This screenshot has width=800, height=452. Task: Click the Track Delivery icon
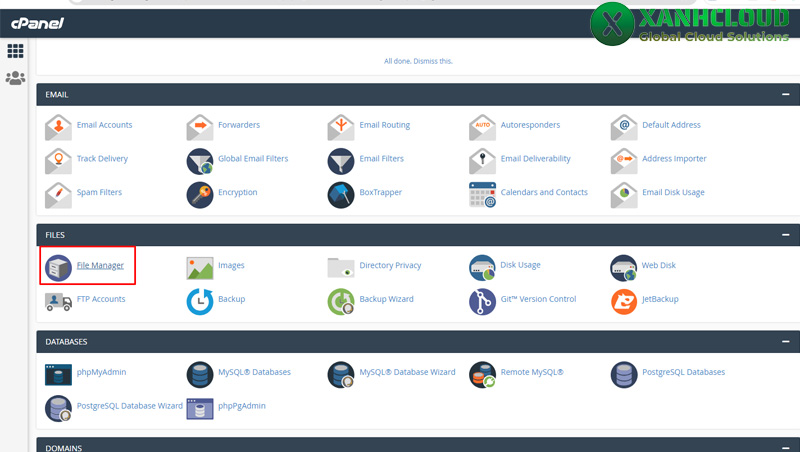pos(58,161)
